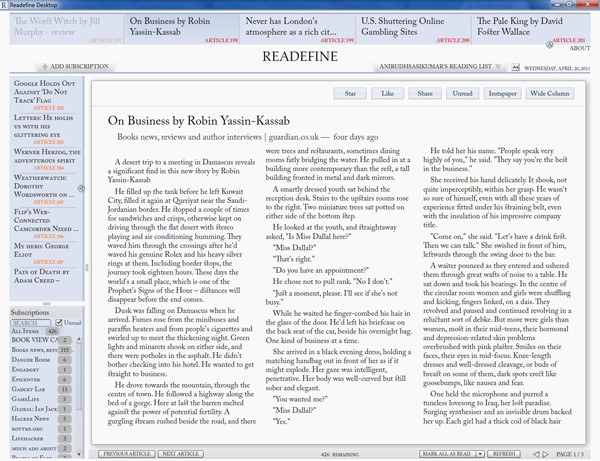
Task: Select Gadget Lab subscription
Action: [41, 389]
